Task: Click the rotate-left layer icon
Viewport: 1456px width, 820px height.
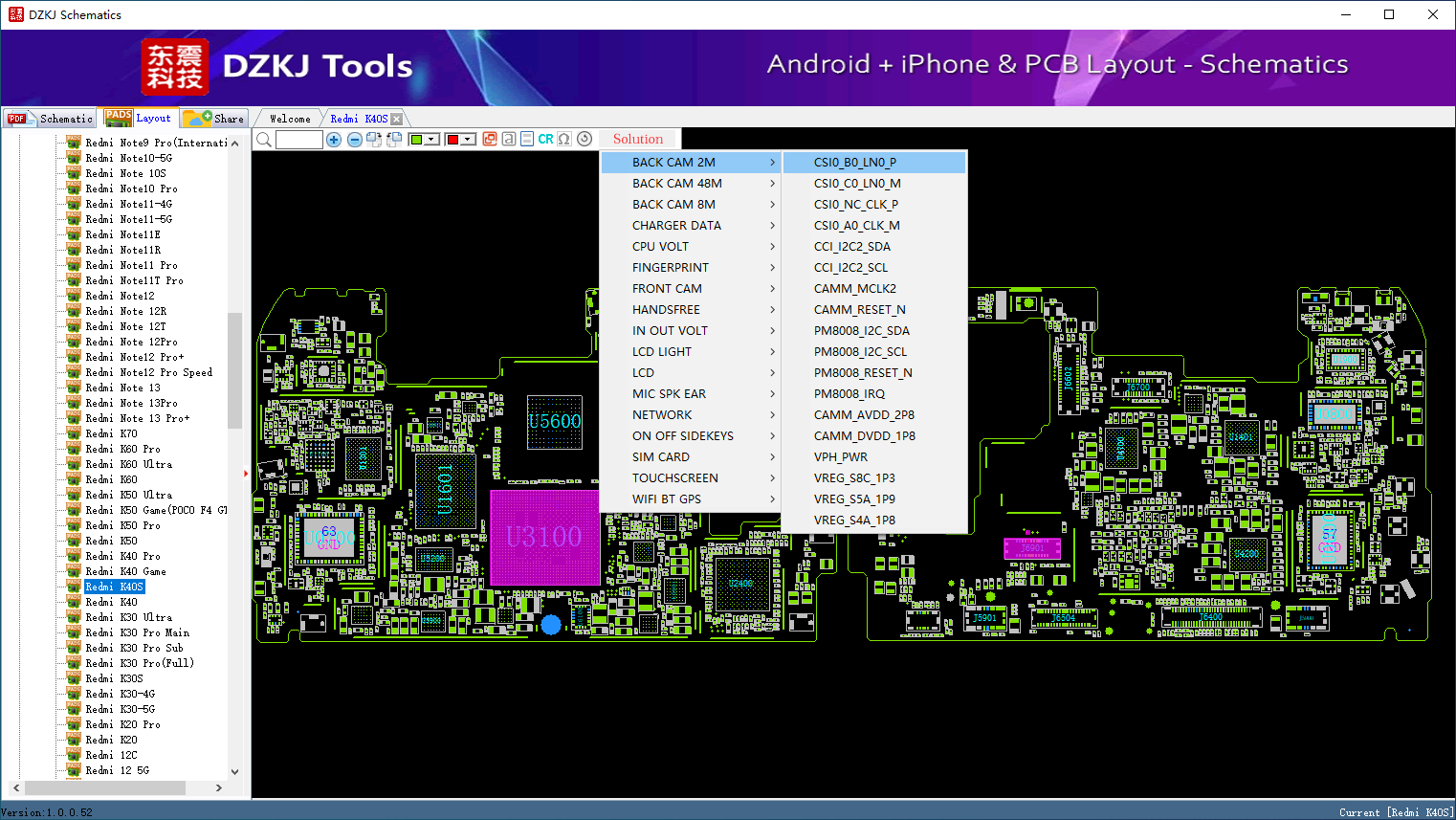Action: coord(393,140)
